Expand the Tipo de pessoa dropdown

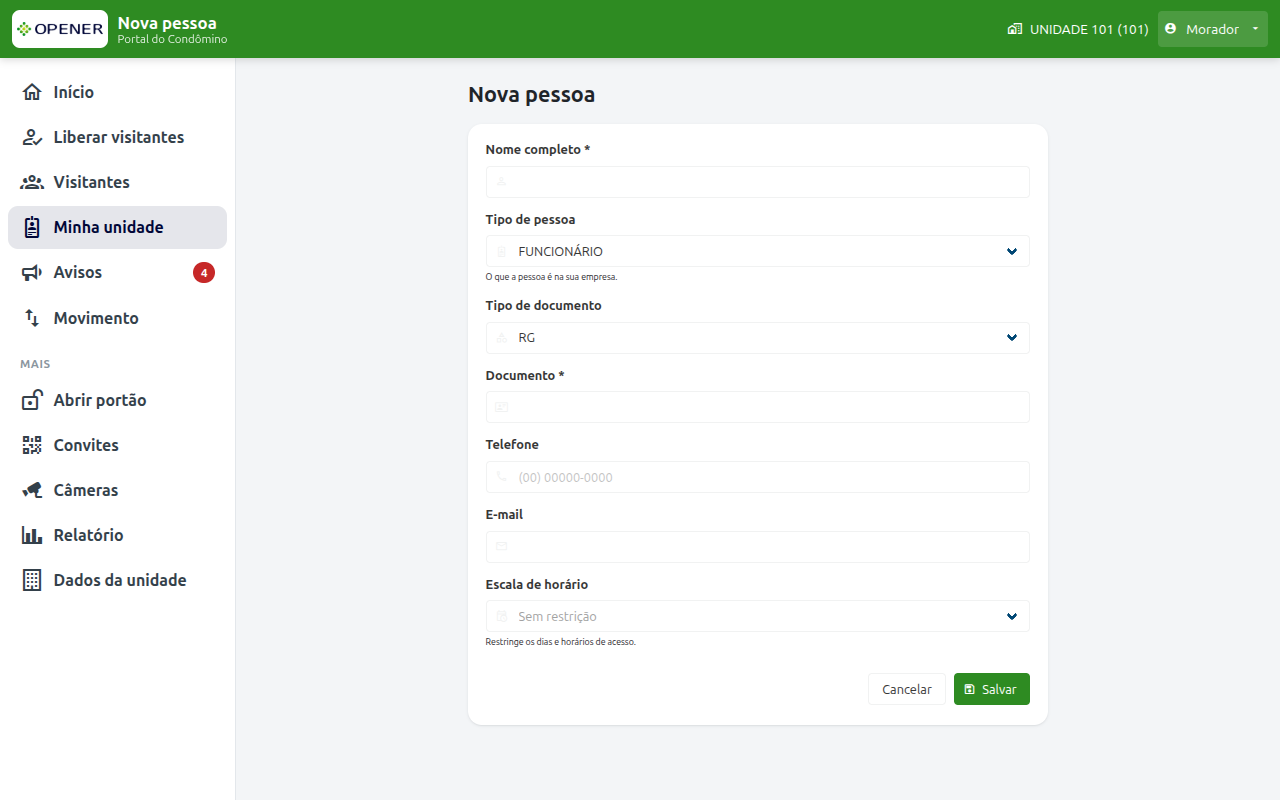click(758, 251)
